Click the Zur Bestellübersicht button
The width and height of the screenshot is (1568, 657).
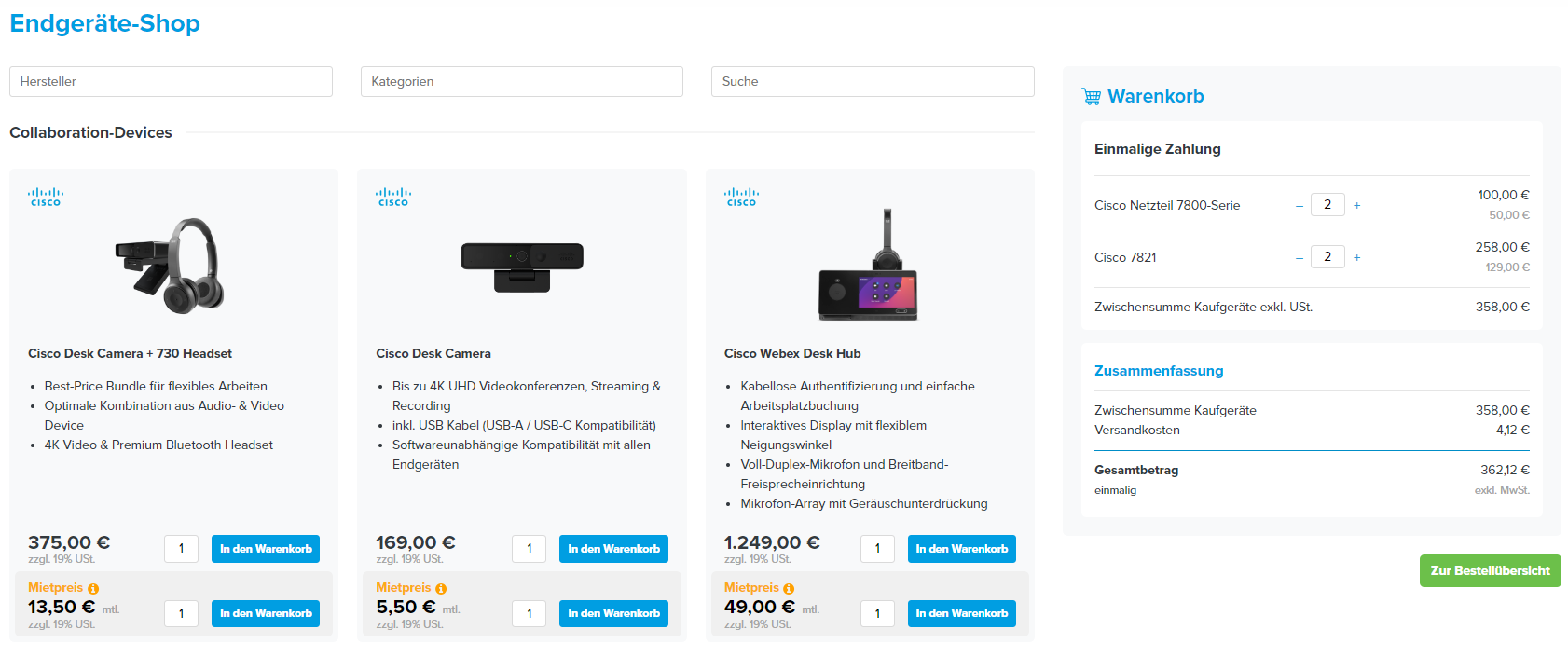point(1490,570)
